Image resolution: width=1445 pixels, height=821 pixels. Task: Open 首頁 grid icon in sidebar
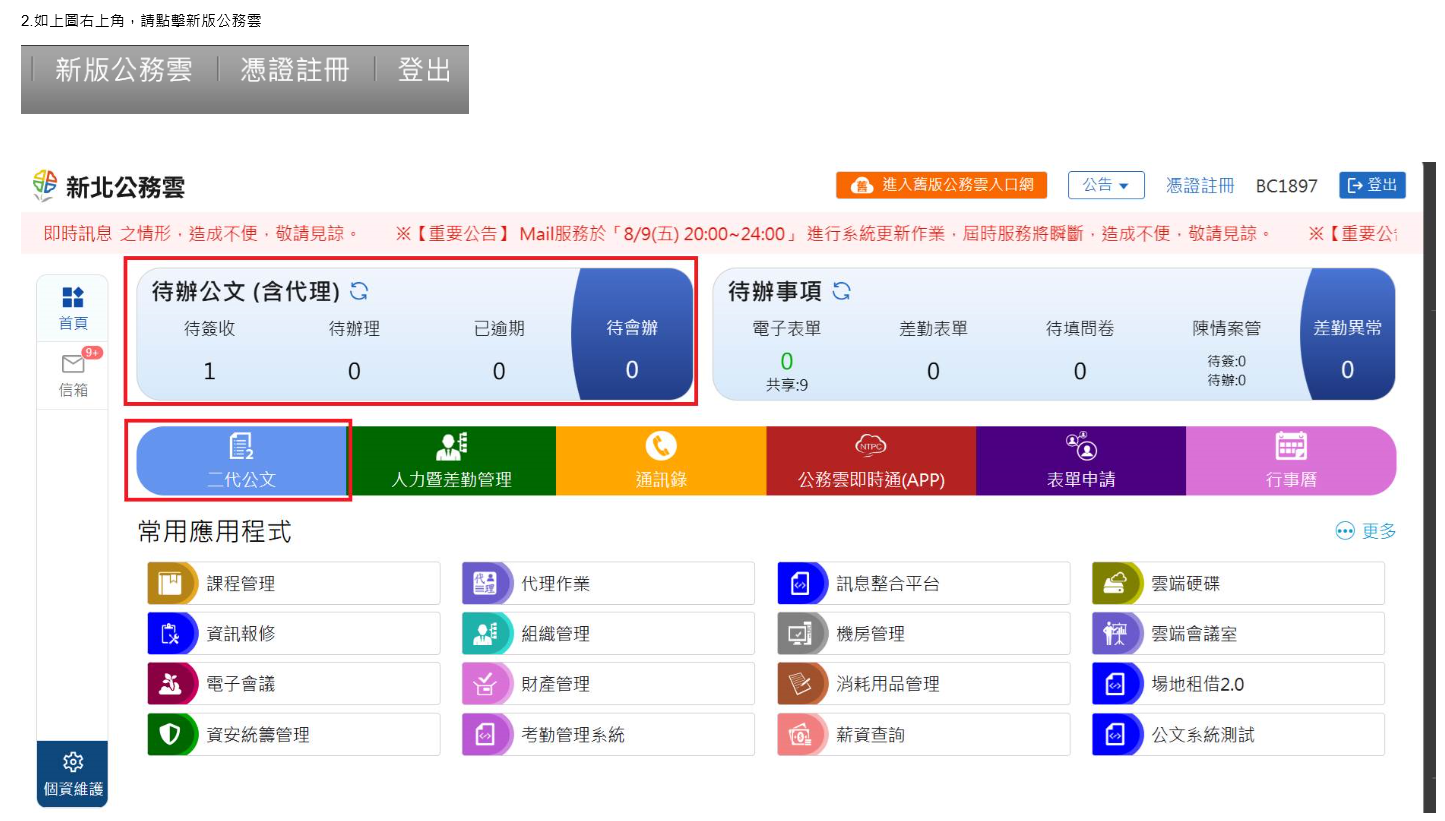73,297
